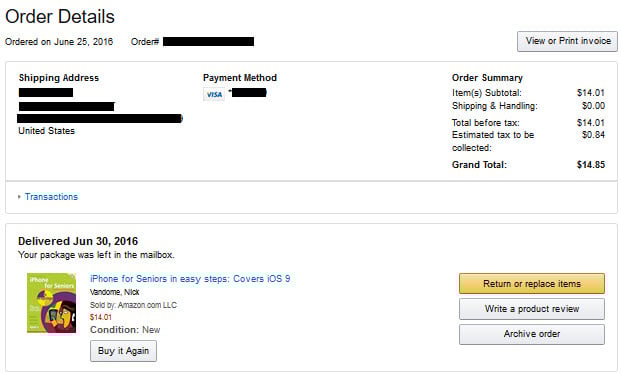
Task: Click the Order Summary heading
Action: click(487, 78)
